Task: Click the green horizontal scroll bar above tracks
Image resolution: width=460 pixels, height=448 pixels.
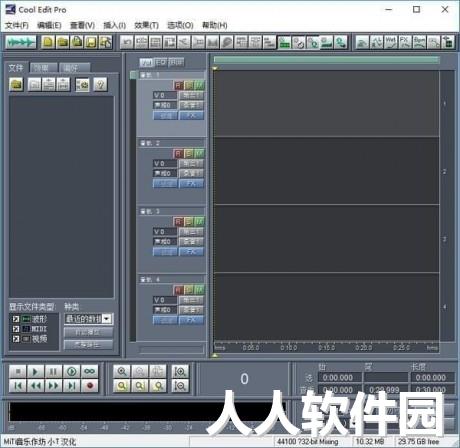Action: click(x=326, y=60)
